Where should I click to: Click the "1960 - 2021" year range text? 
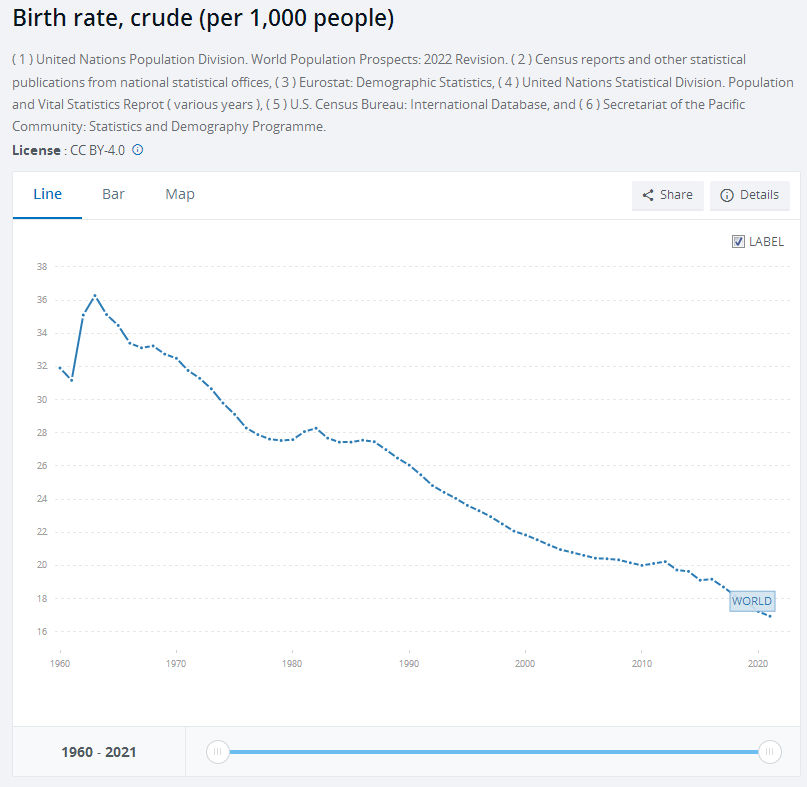pos(99,752)
